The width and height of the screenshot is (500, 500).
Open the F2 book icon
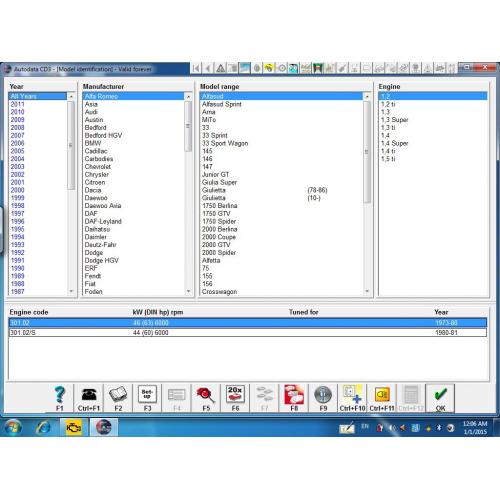coord(118,398)
